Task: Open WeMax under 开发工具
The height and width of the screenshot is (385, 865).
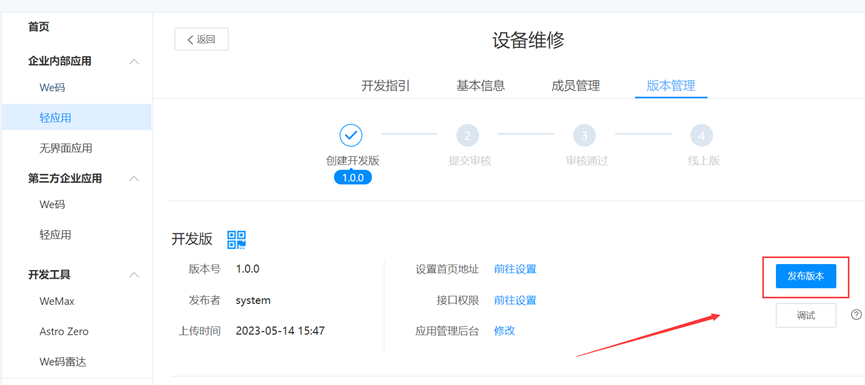Action: coord(57,301)
